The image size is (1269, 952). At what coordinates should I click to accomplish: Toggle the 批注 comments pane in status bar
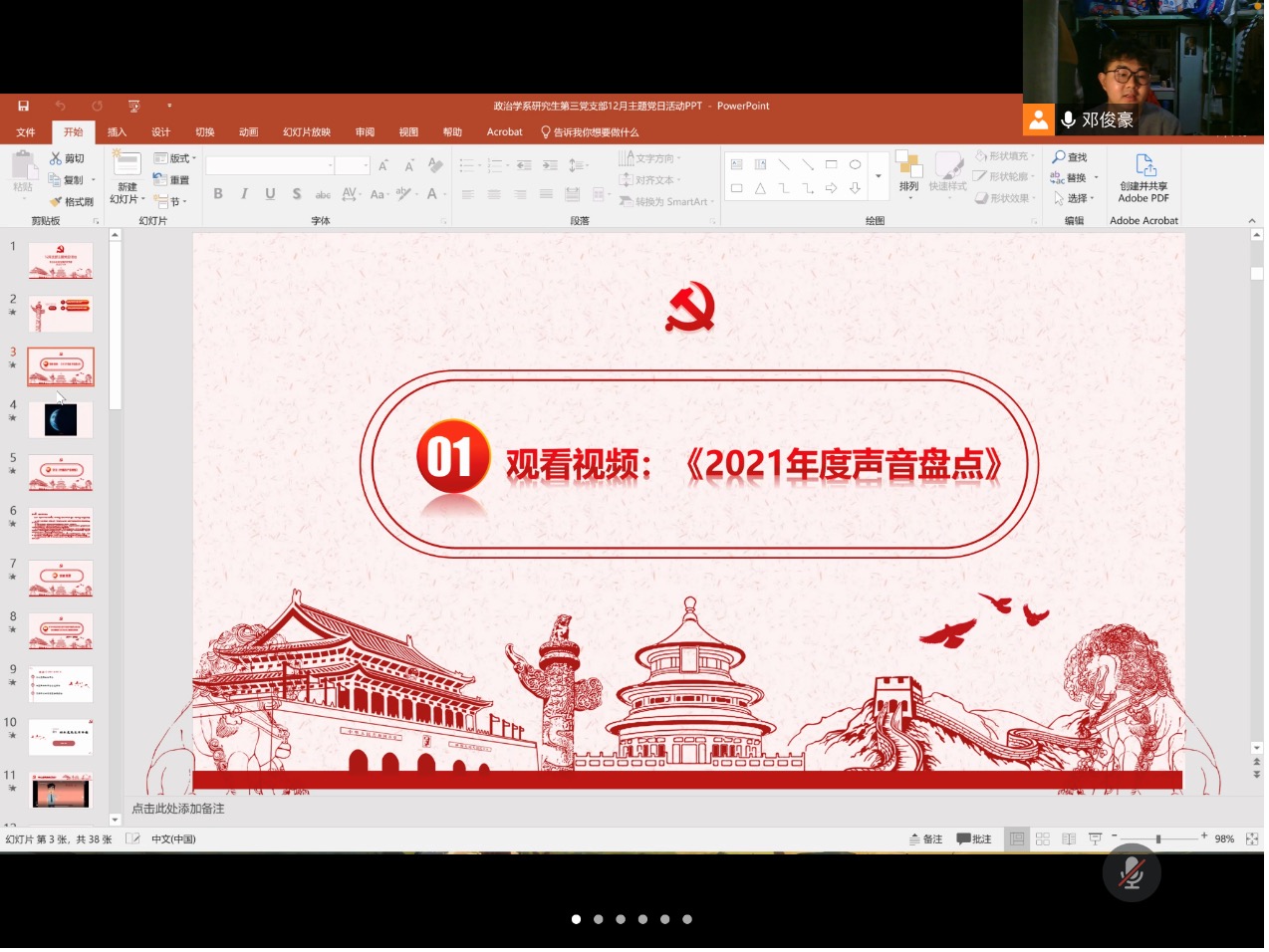974,839
